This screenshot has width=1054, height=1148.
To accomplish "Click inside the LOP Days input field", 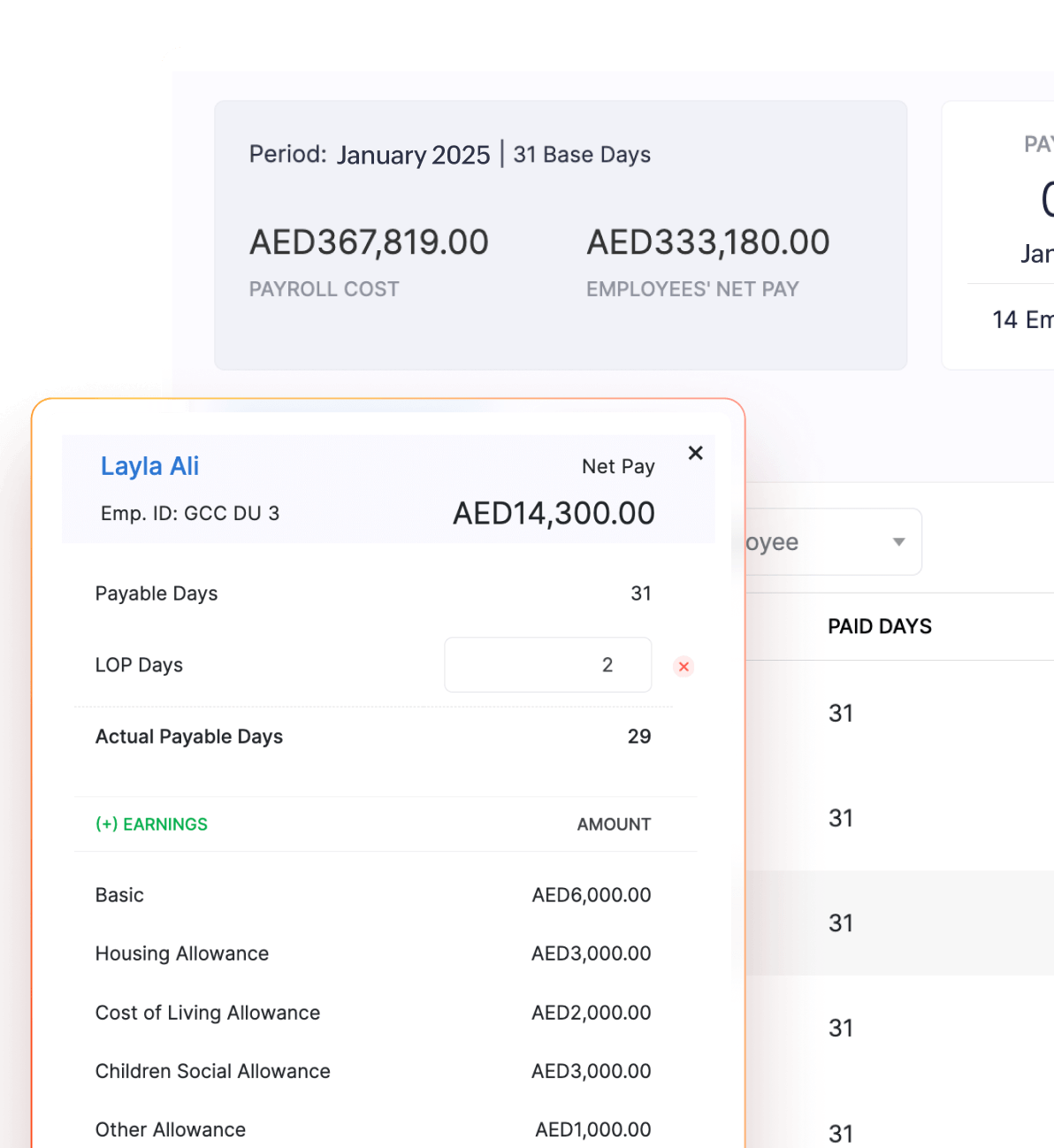I will pyautogui.click(x=547, y=664).
